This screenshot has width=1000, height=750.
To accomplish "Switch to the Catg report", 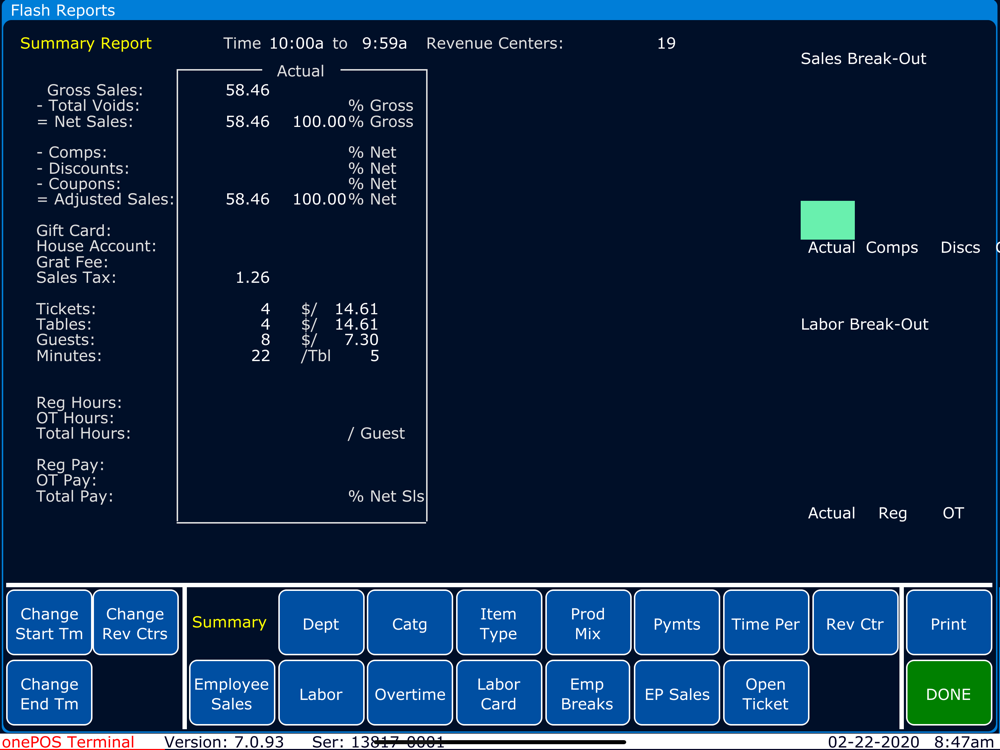I will (x=409, y=622).
